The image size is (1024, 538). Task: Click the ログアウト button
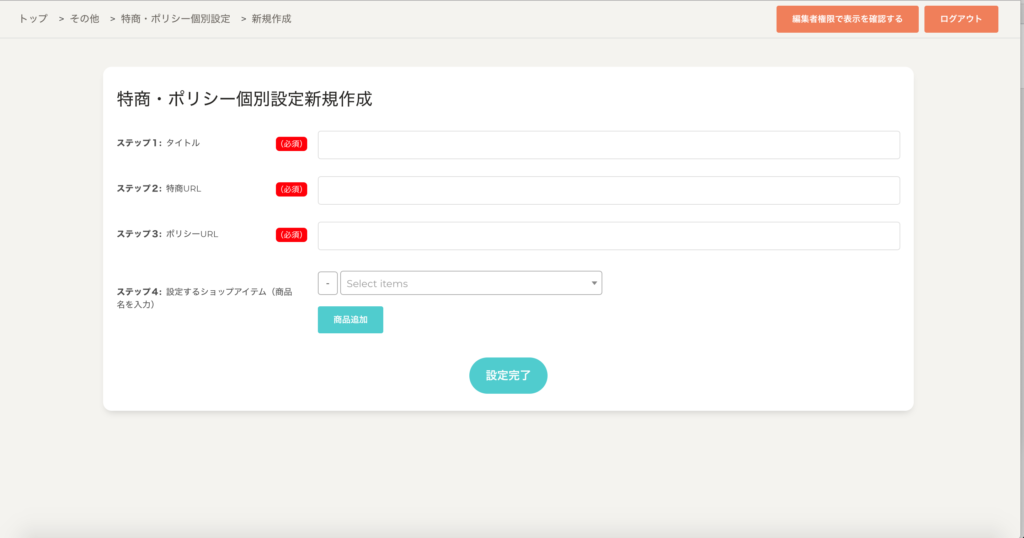point(960,19)
